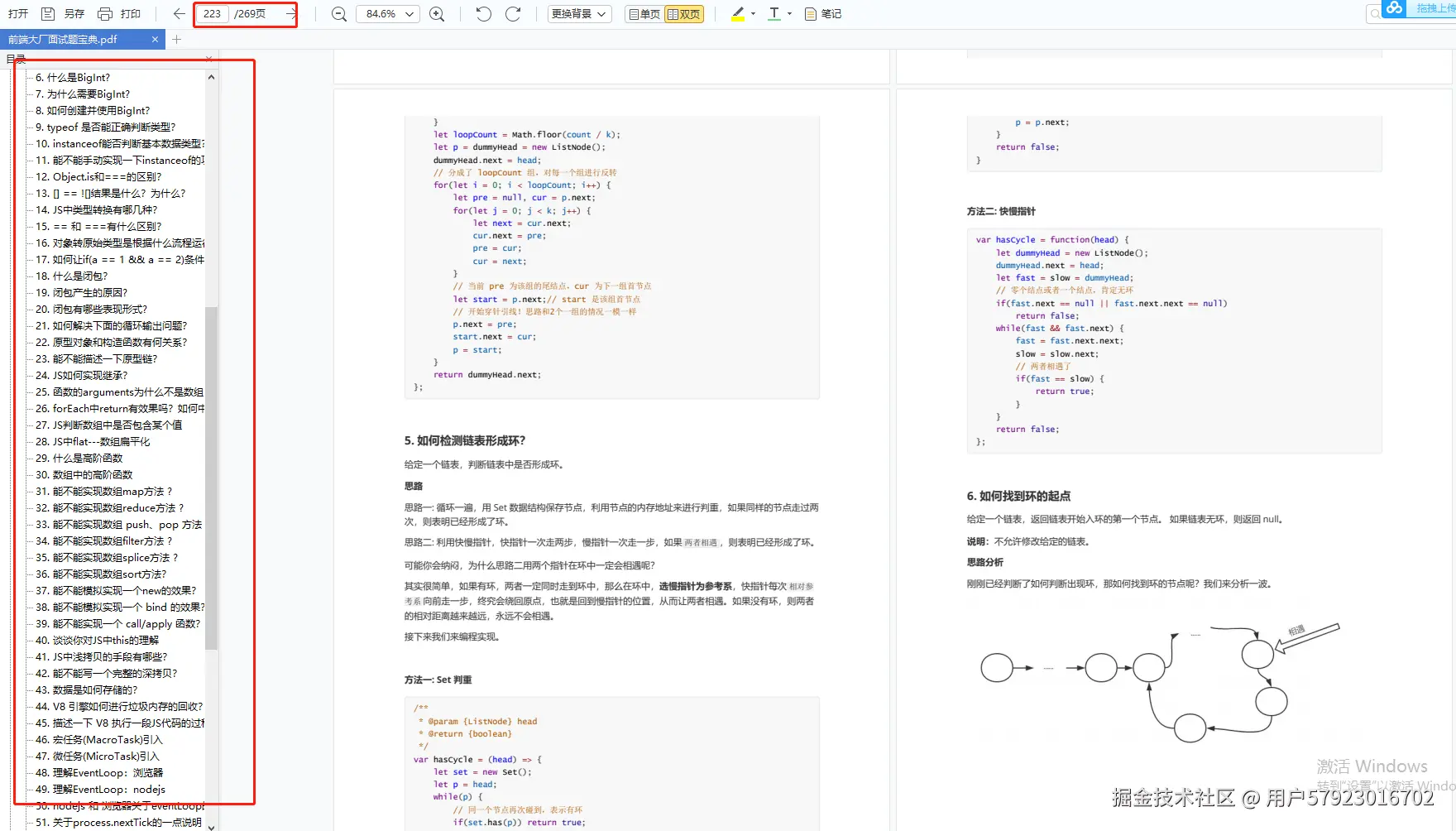The height and width of the screenshot is (831, 1456).
Task: Open outline item '6. 什么是BigInt?'
Action: click(73, 78)
